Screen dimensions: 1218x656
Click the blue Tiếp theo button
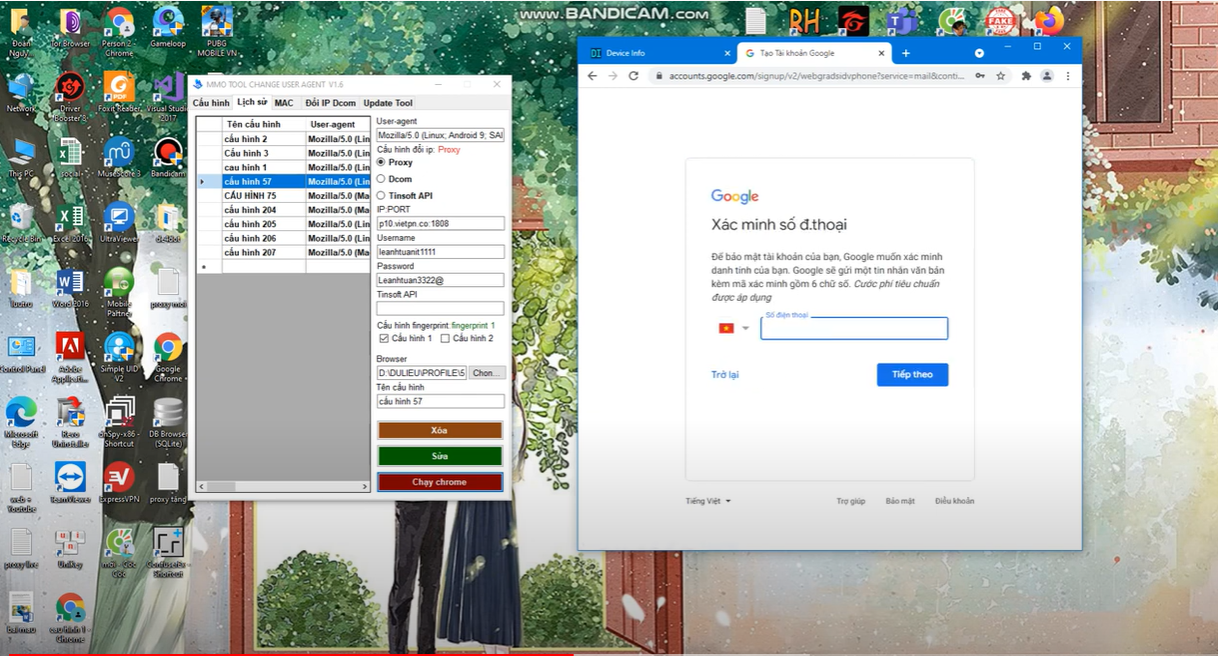[x=912, y=374]
